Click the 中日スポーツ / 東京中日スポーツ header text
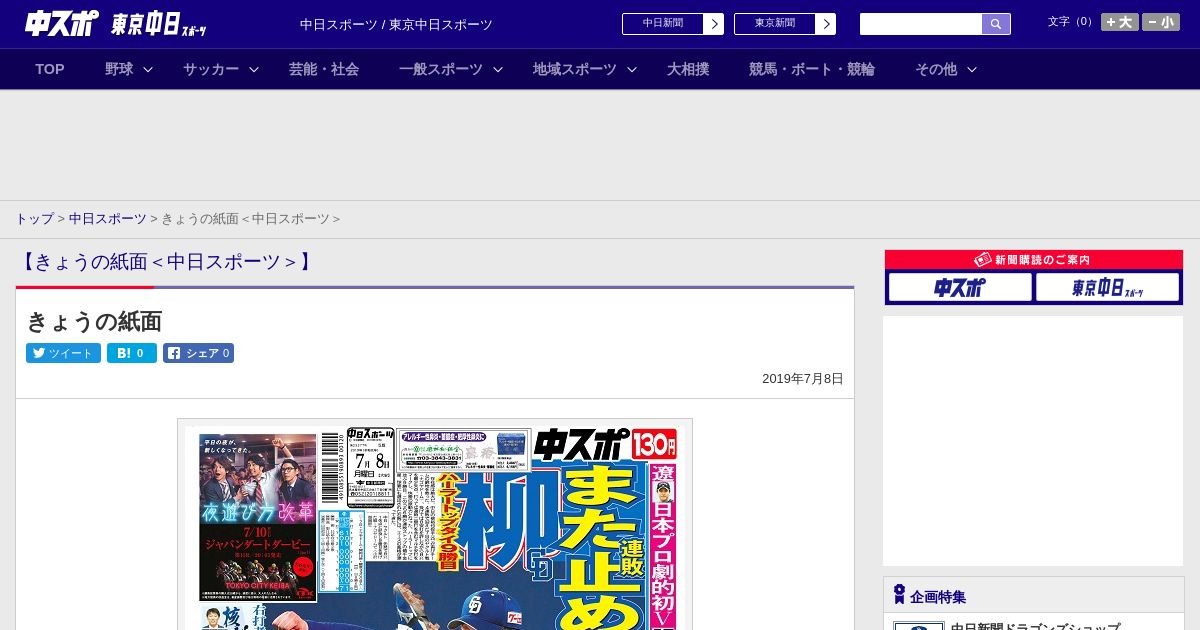The height and width of the screenshot is (630, 1200). [x=396, y=24]
